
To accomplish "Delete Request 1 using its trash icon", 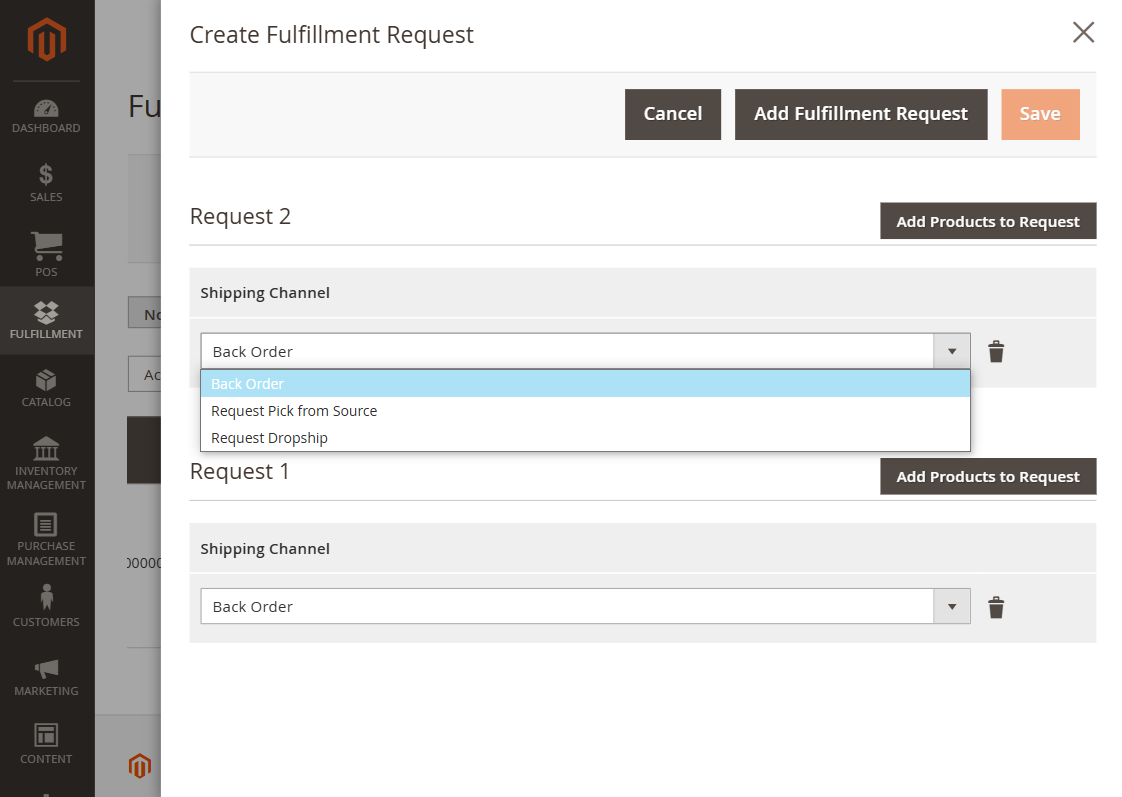I will [x=996, y=607].
